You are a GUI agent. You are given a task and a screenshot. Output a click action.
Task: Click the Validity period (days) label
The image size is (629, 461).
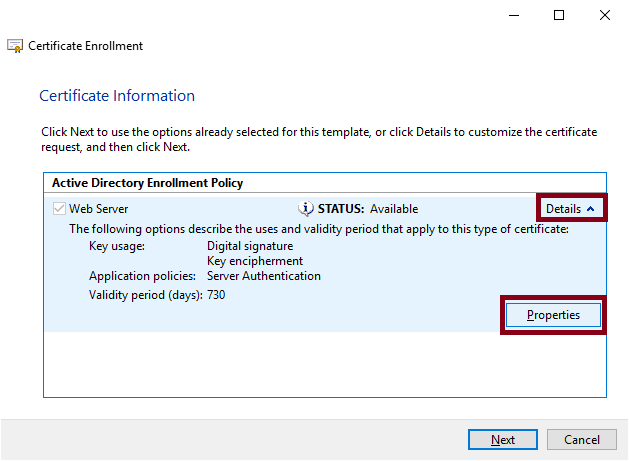[146, 295]
